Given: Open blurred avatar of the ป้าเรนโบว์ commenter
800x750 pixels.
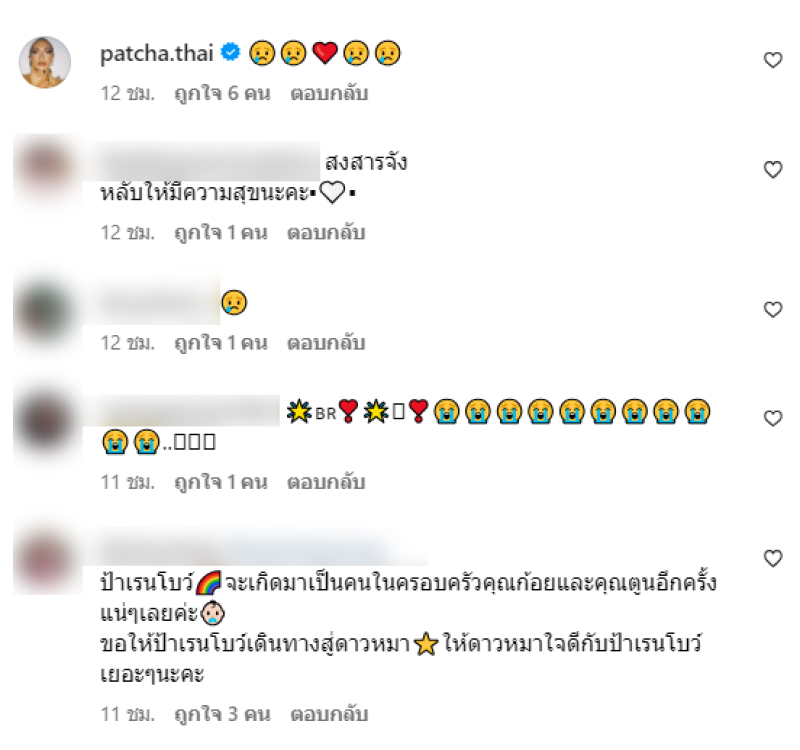Looking at the screenshot, I should tap(46, 560).
